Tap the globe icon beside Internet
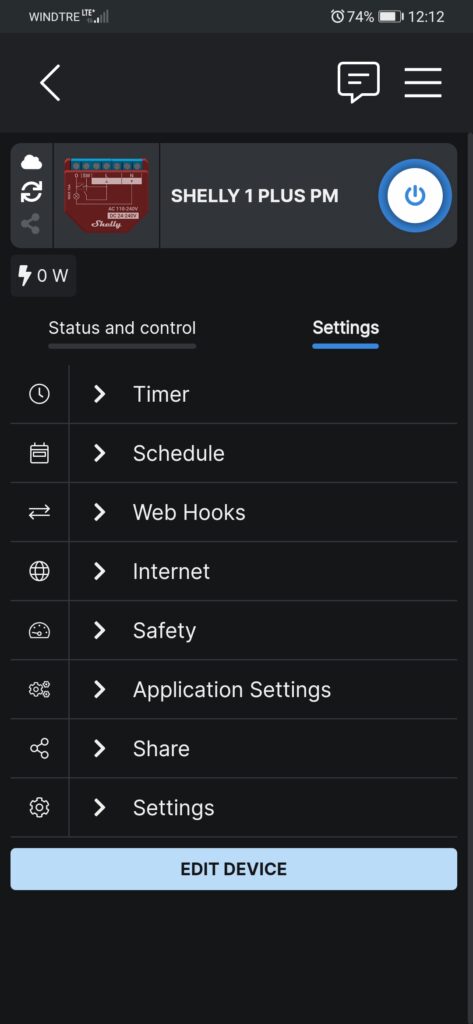 click(39, 571)
